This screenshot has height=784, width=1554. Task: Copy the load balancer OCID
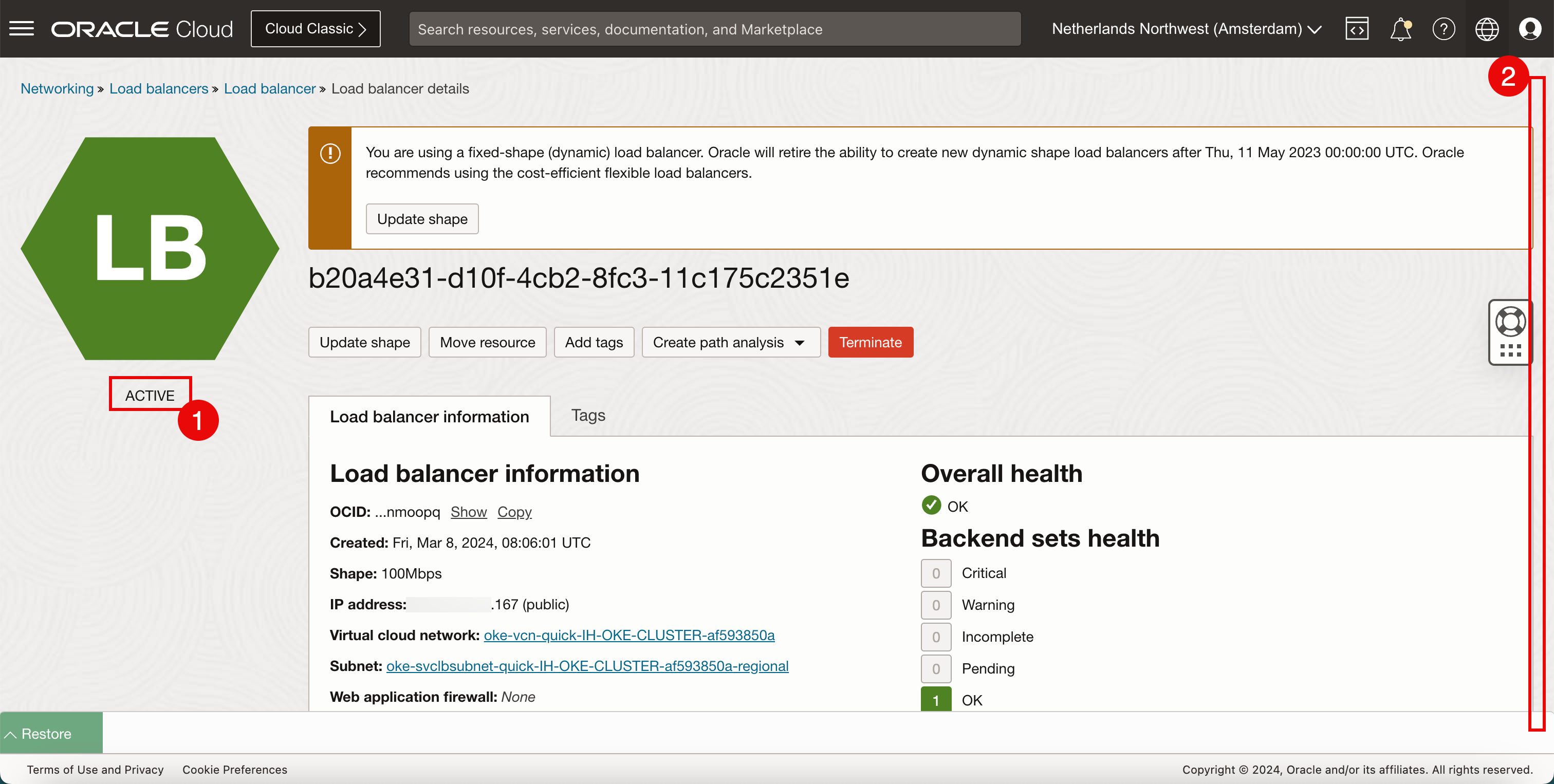click(514, 511)
